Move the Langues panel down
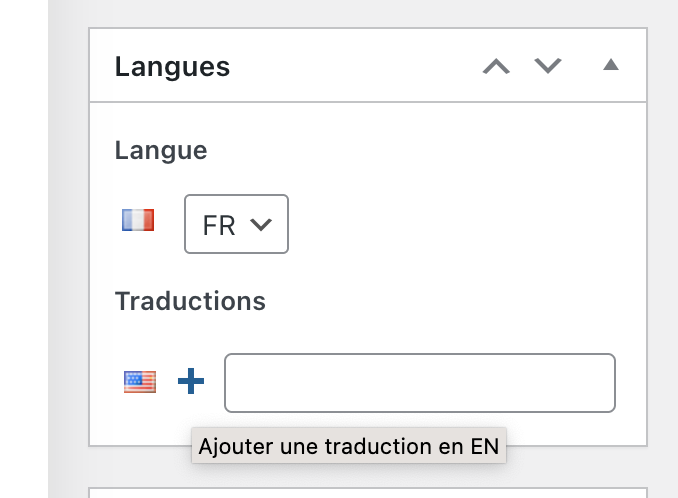Viewport: 678px width, 498px height. [x=548, y=67]
